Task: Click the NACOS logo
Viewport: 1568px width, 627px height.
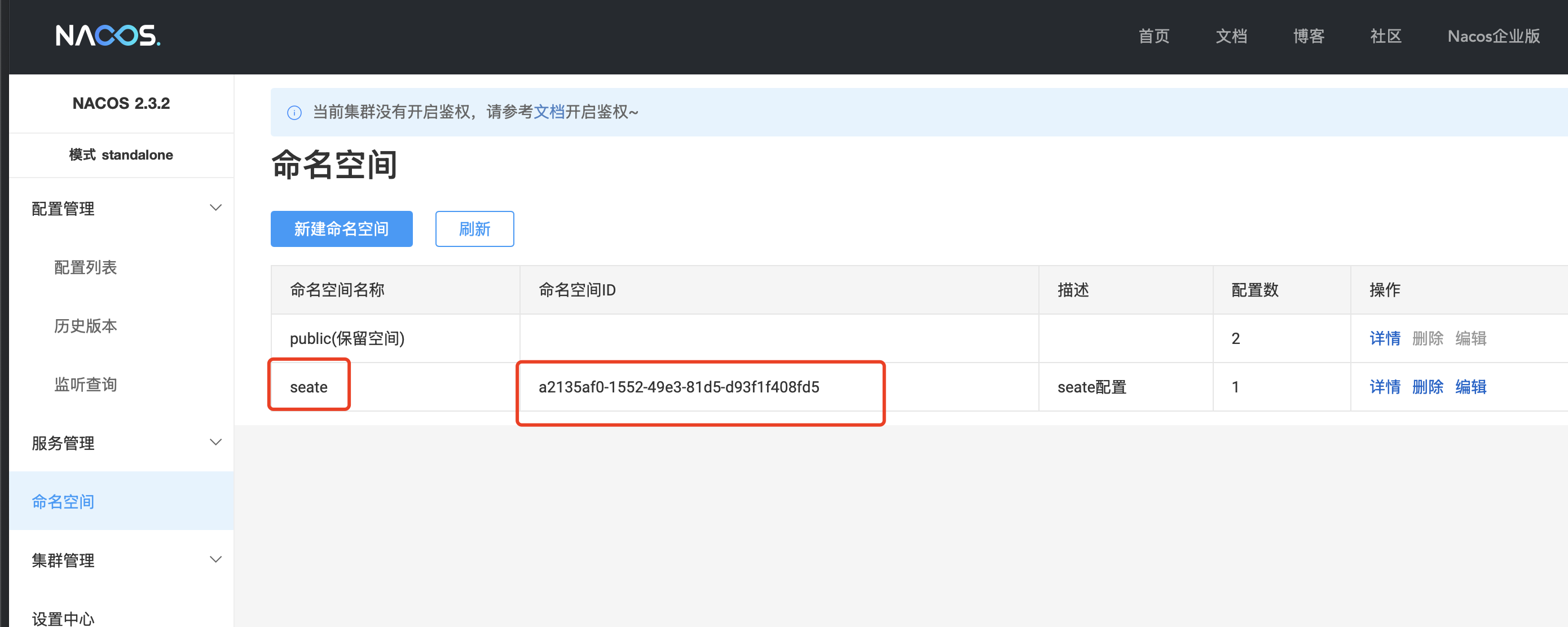Action: tap(108, 36)
